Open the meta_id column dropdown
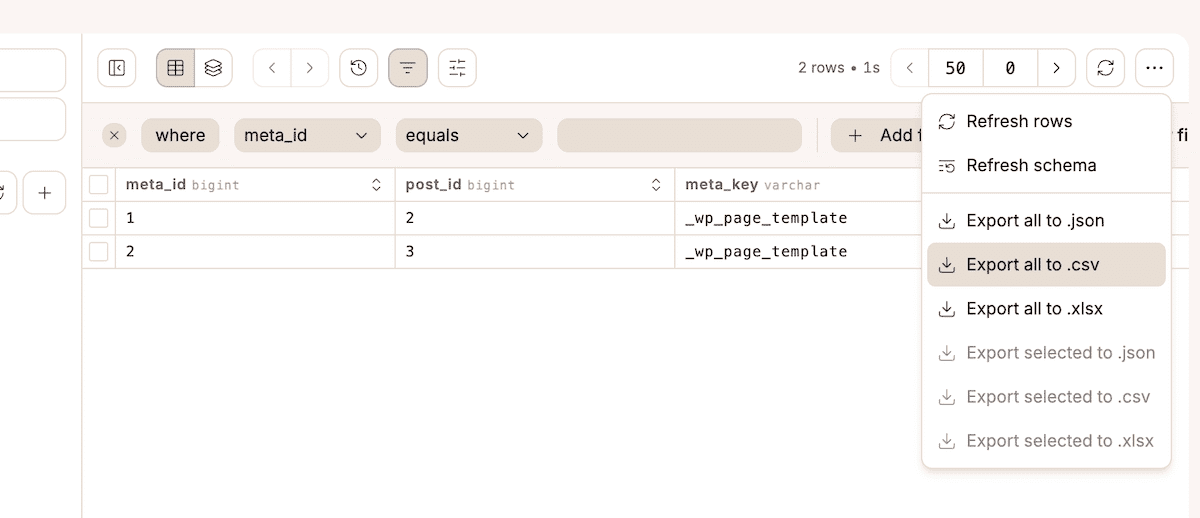This screenshot has width=1200, height=518. pos(307,135)
